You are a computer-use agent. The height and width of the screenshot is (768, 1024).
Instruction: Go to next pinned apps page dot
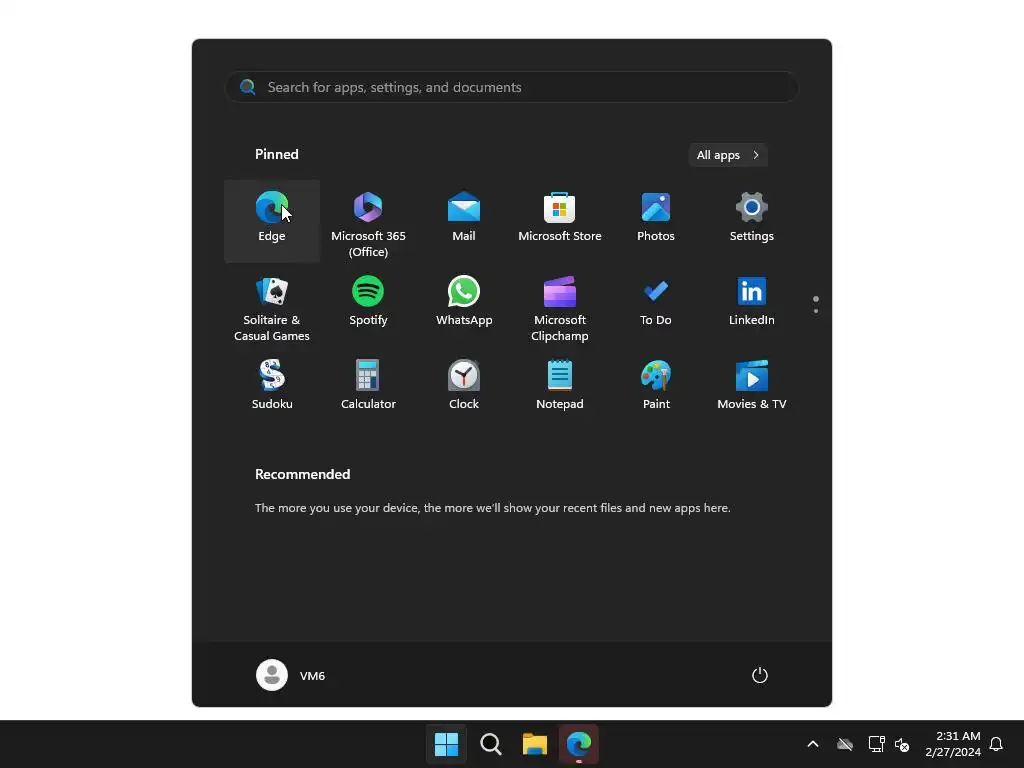click(x=816, y=311)
